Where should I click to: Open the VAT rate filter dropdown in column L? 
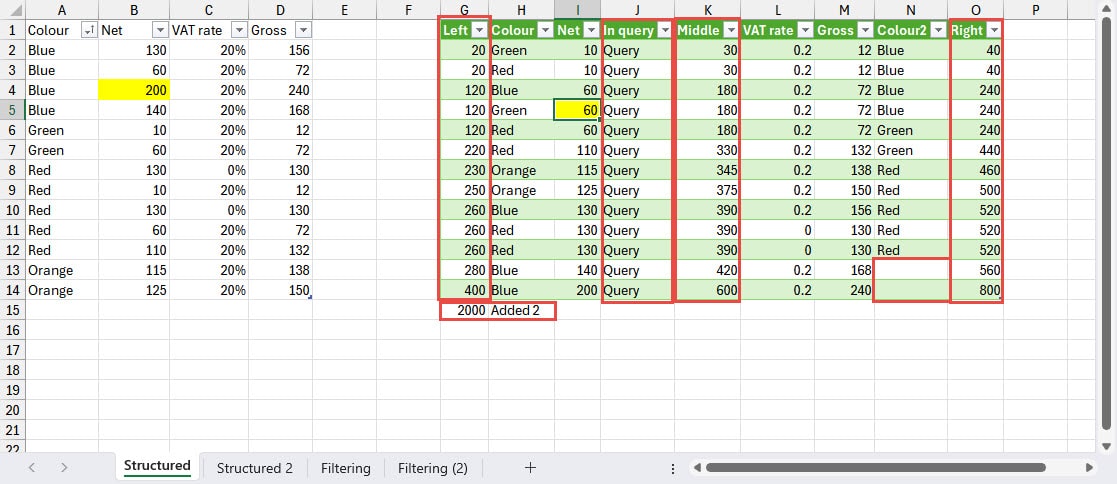tap(805, 31)
